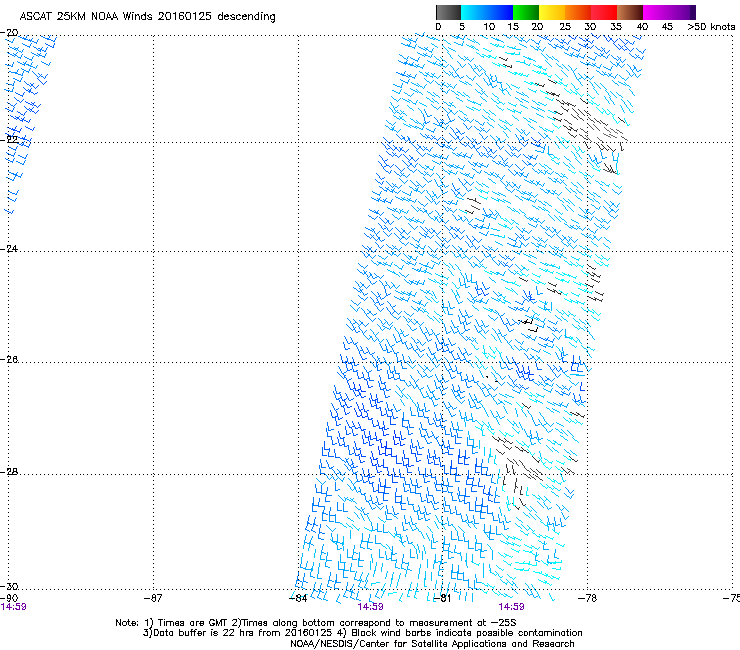Click the red 30–35 knots color bar segment

click(604, 12)
